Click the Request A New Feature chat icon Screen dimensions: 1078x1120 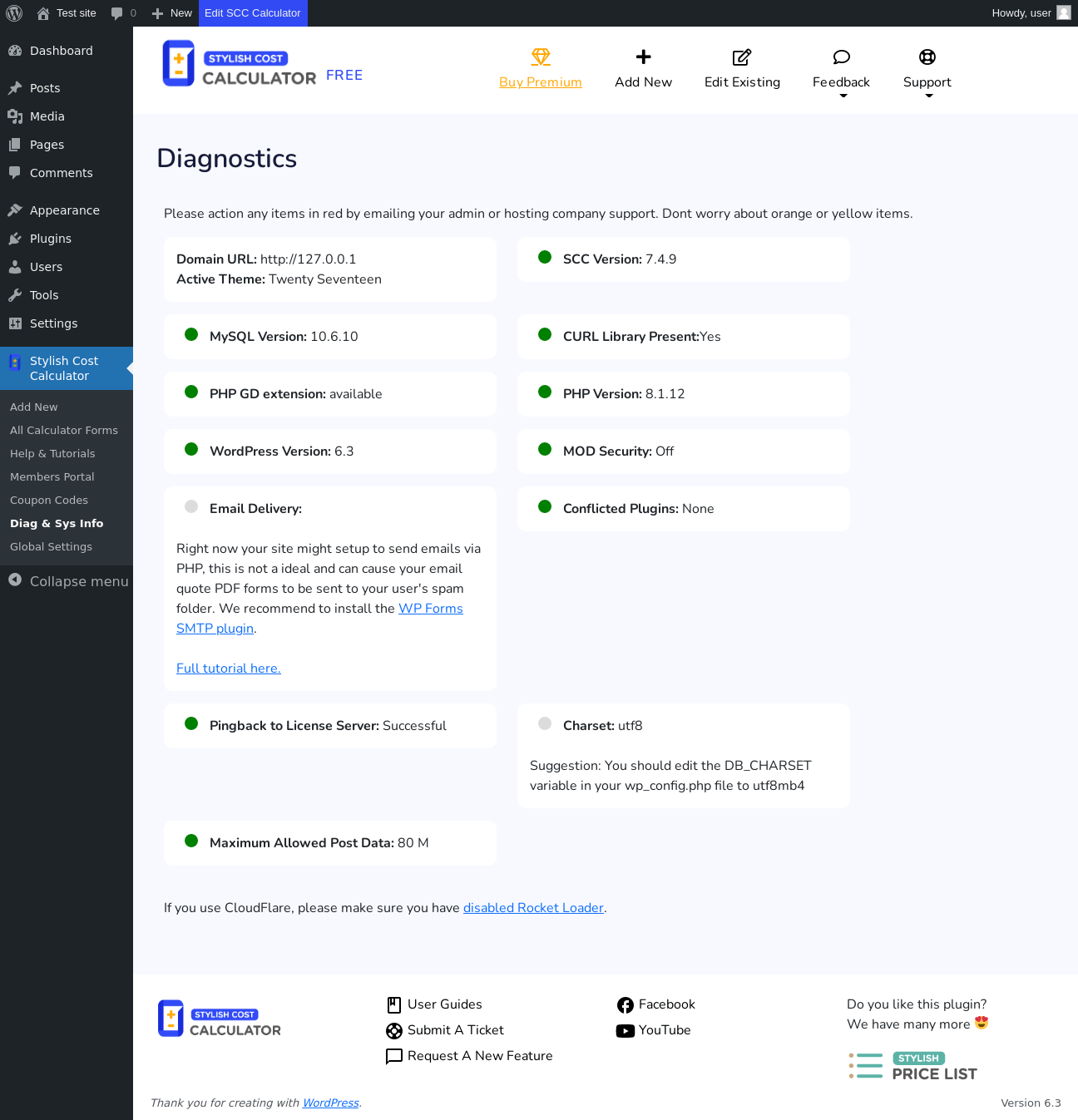click(x=394, y=1057)
